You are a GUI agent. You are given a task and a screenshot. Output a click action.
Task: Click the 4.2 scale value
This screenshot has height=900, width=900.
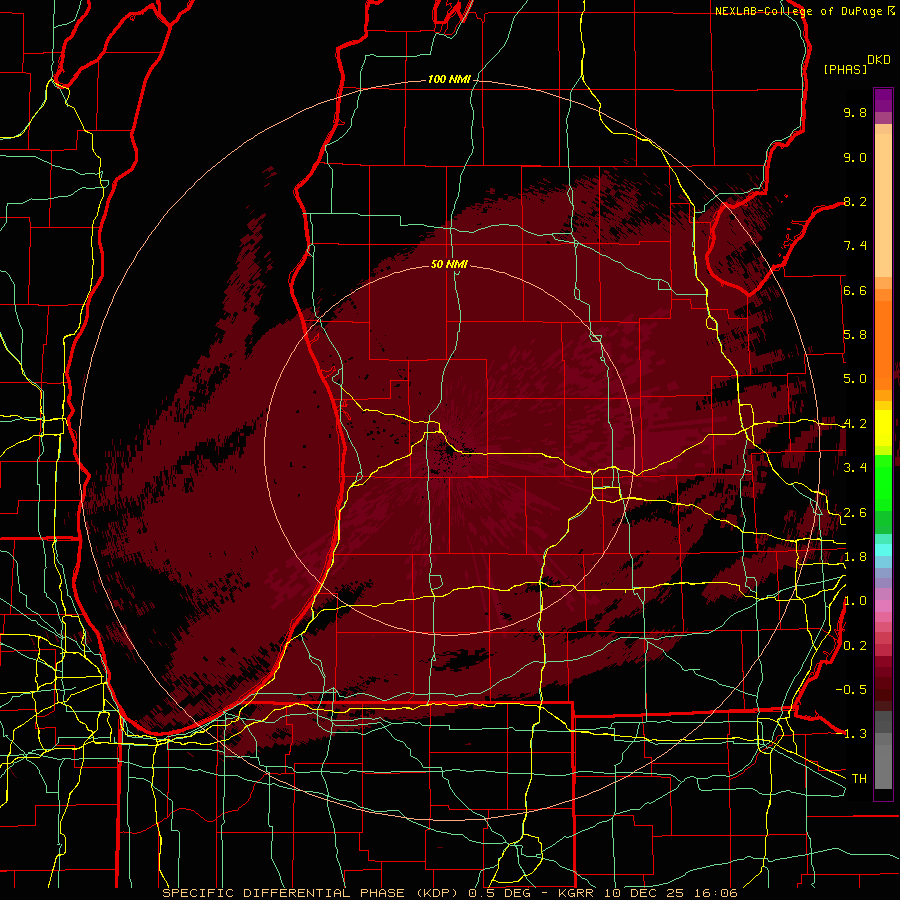click(855, 424)
